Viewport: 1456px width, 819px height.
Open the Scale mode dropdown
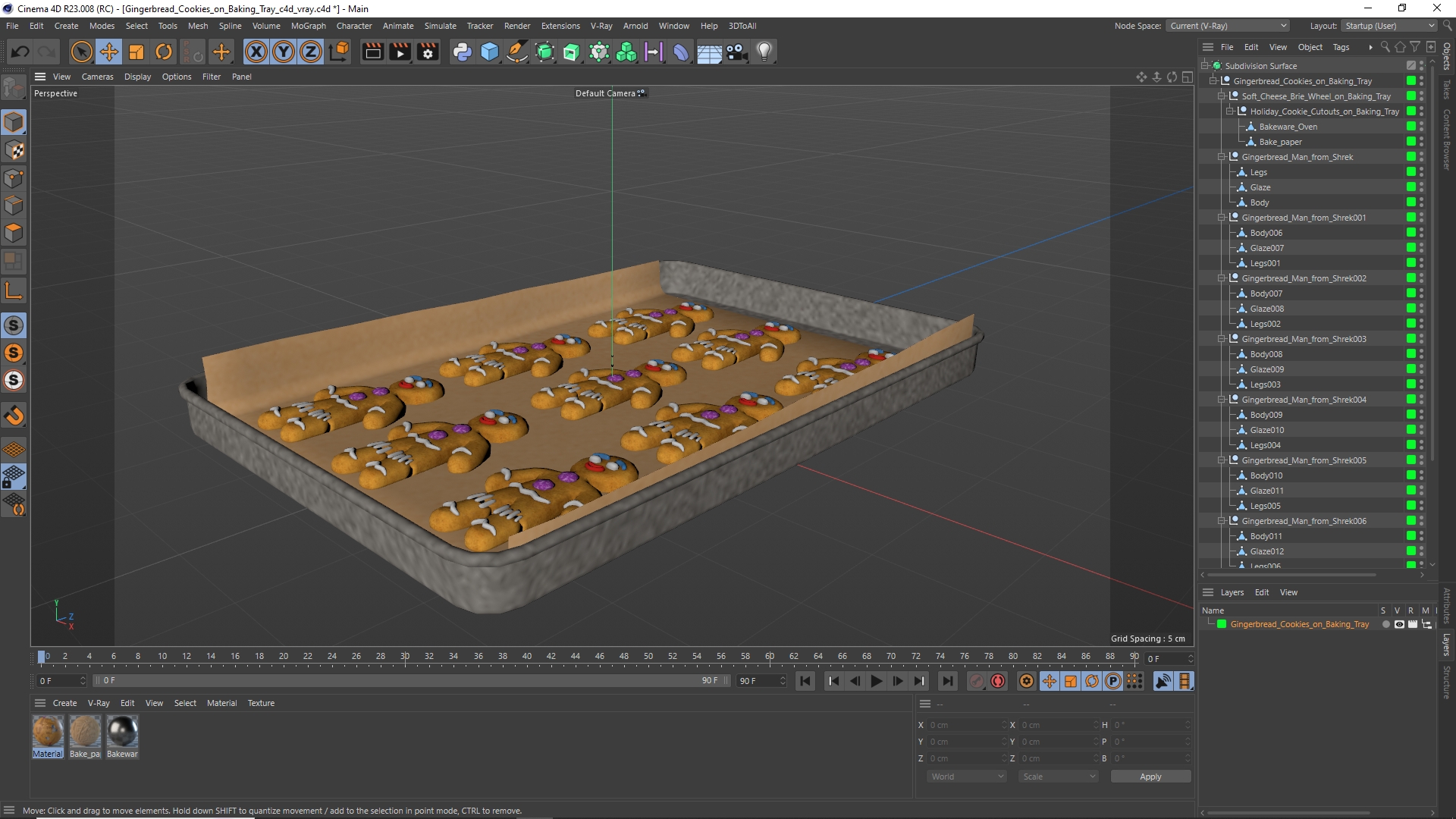(1059, 777)
